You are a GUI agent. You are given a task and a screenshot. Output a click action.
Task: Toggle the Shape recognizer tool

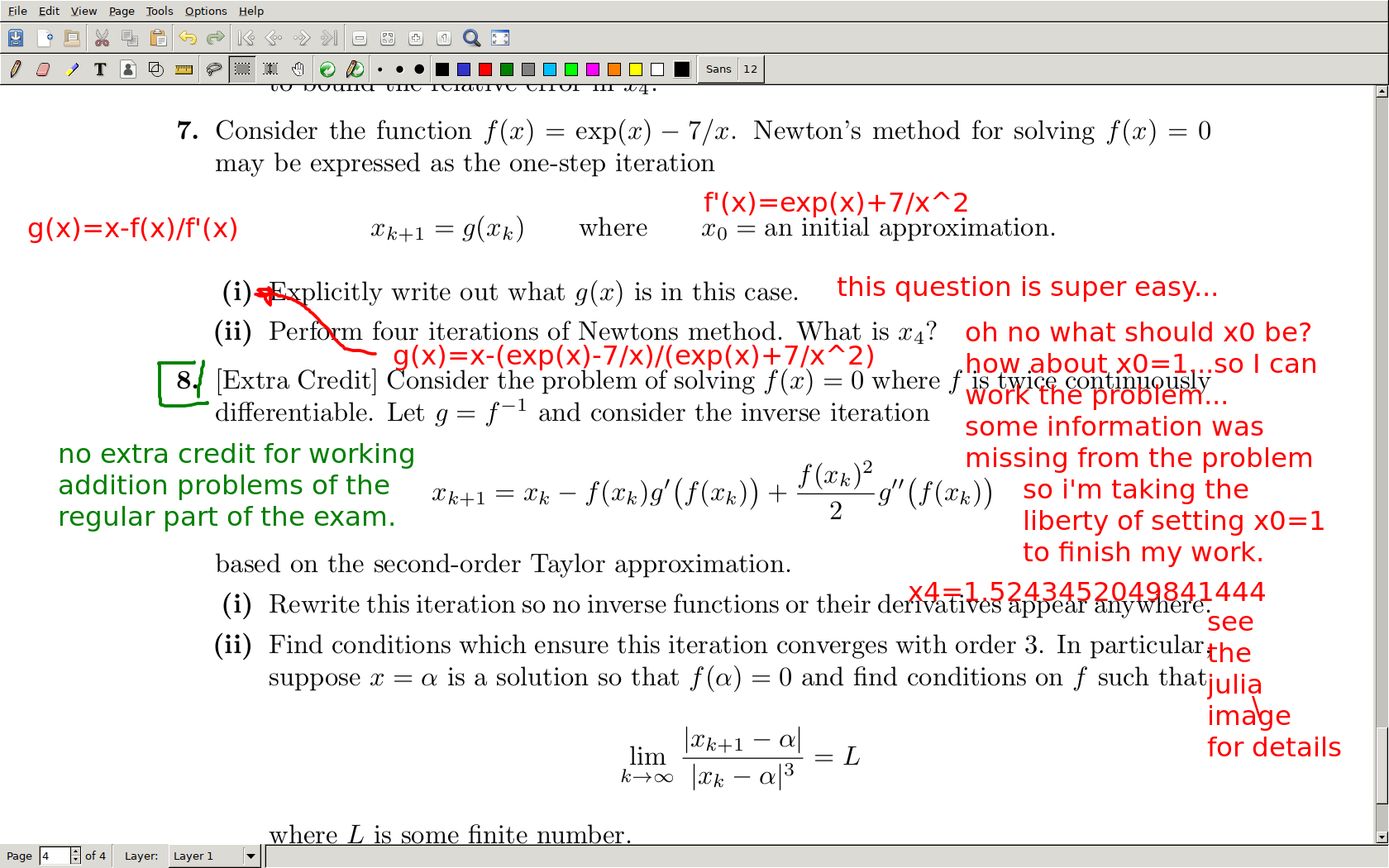(x=155, y=69)
